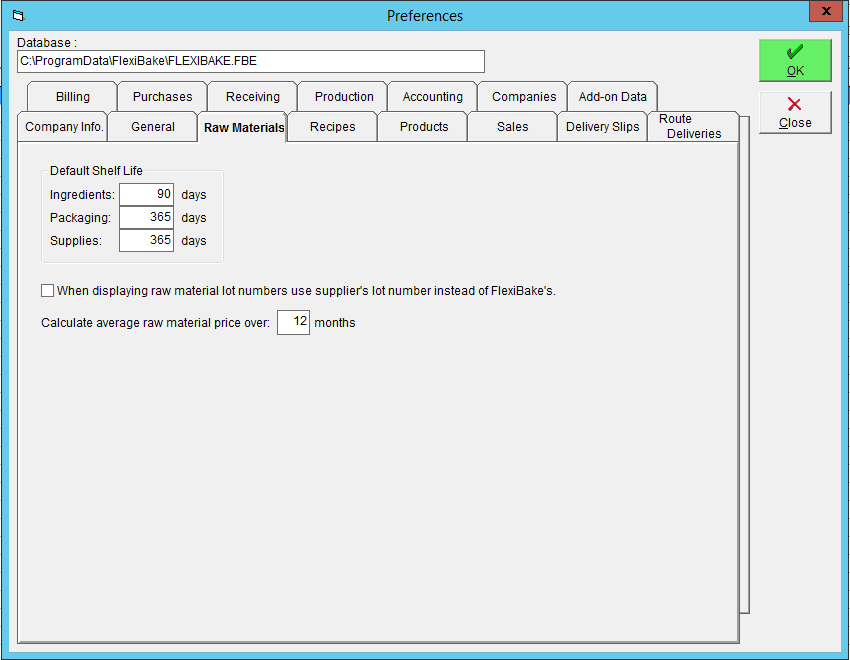Switch to the Receiving tab
Viewport: 850px width, 660px height.
(253, 96)
